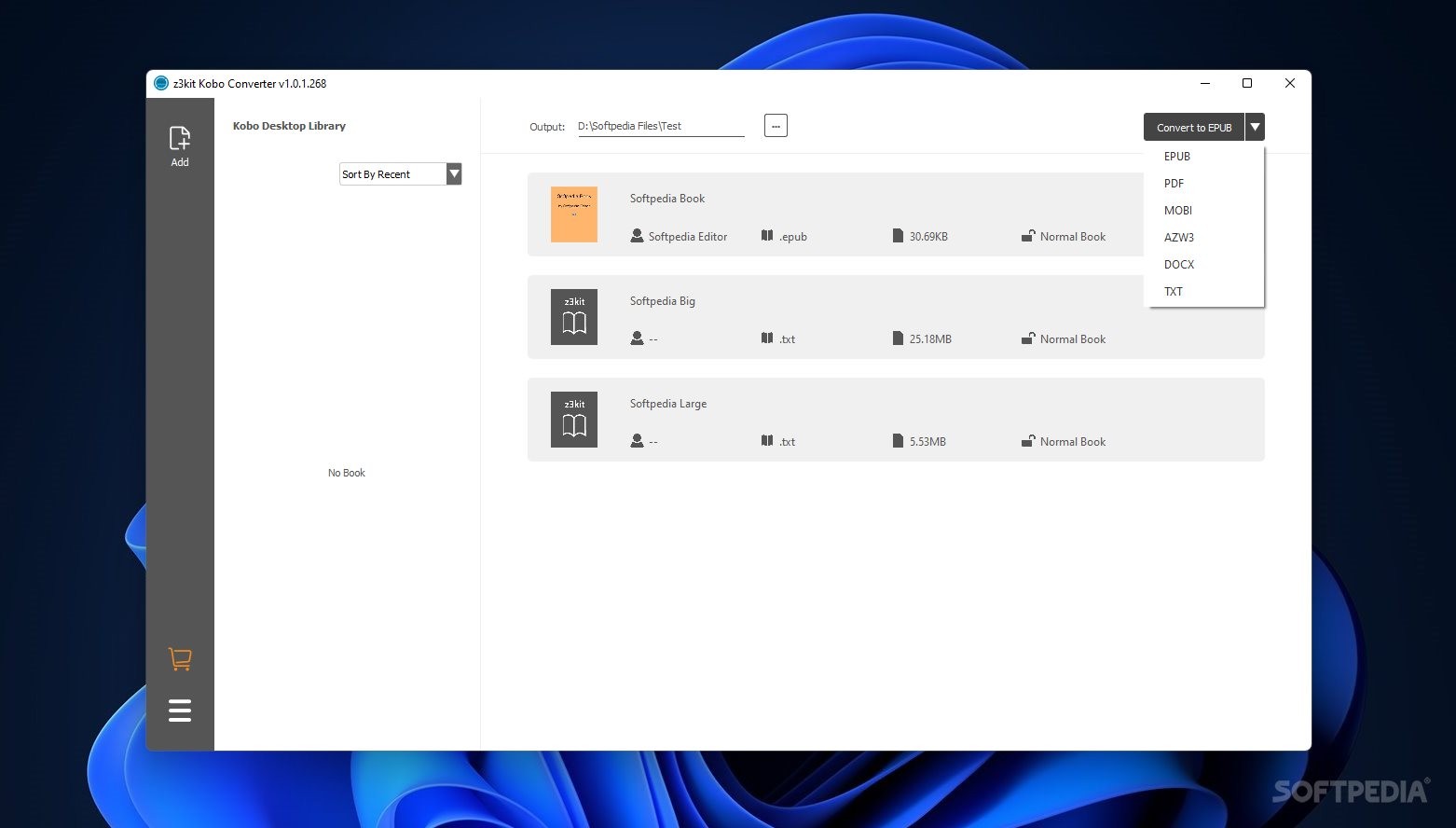Minimize the Kobo Converter window
The width and height of the screenshot is (1456, 828).
tap(1205, 83)
